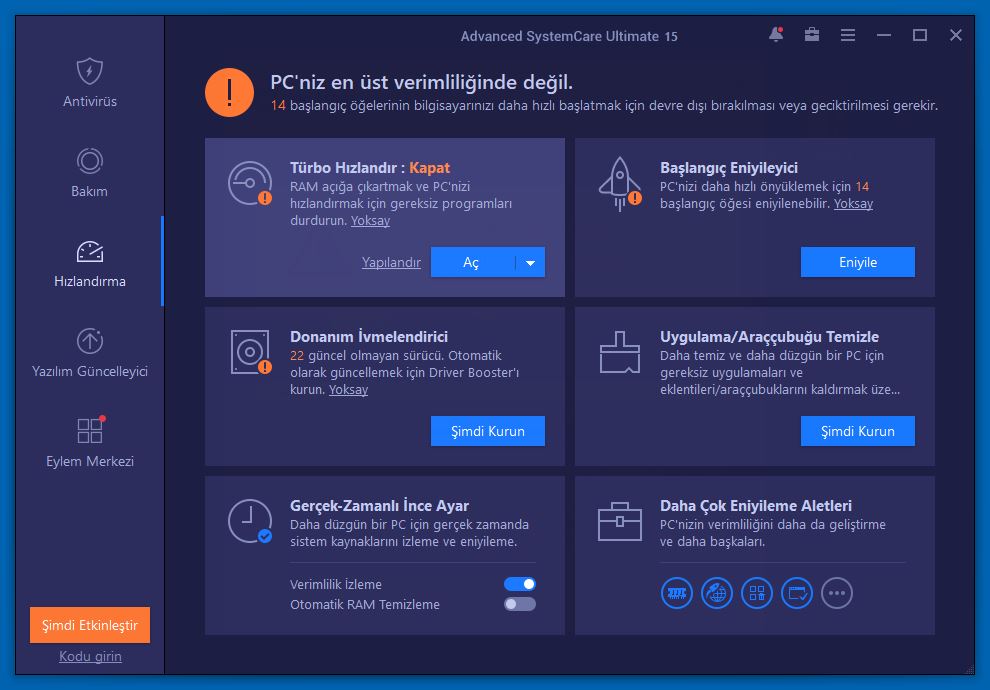Click the Eniyile optimize button
990x690 pixels.
tap(857, 262)
